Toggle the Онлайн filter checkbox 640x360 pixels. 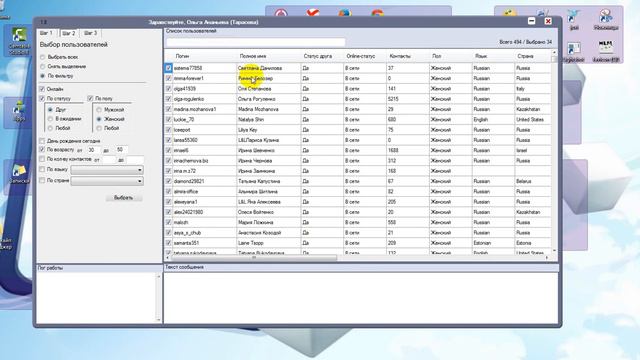(x=42, y=89)
